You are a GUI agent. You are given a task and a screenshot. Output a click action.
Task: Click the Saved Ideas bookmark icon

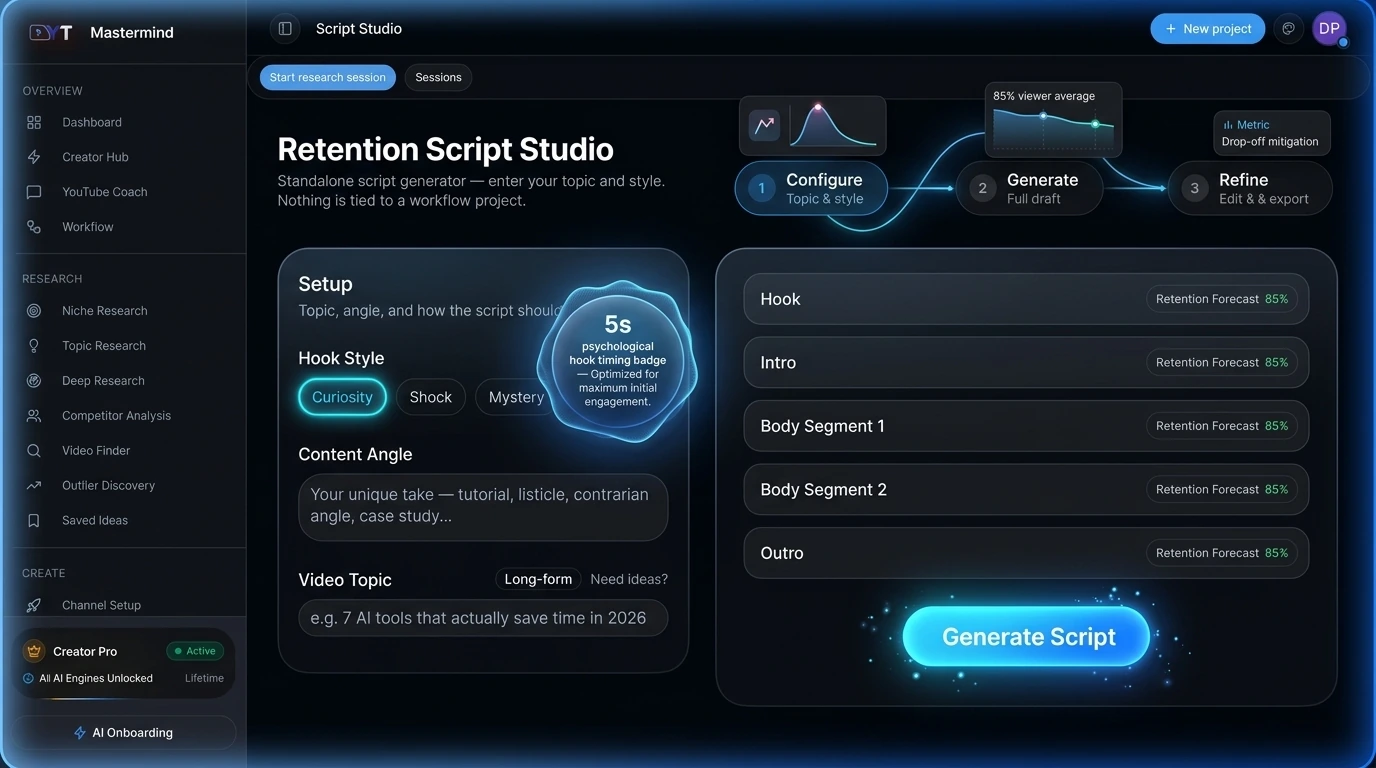[x=34, y=521]
